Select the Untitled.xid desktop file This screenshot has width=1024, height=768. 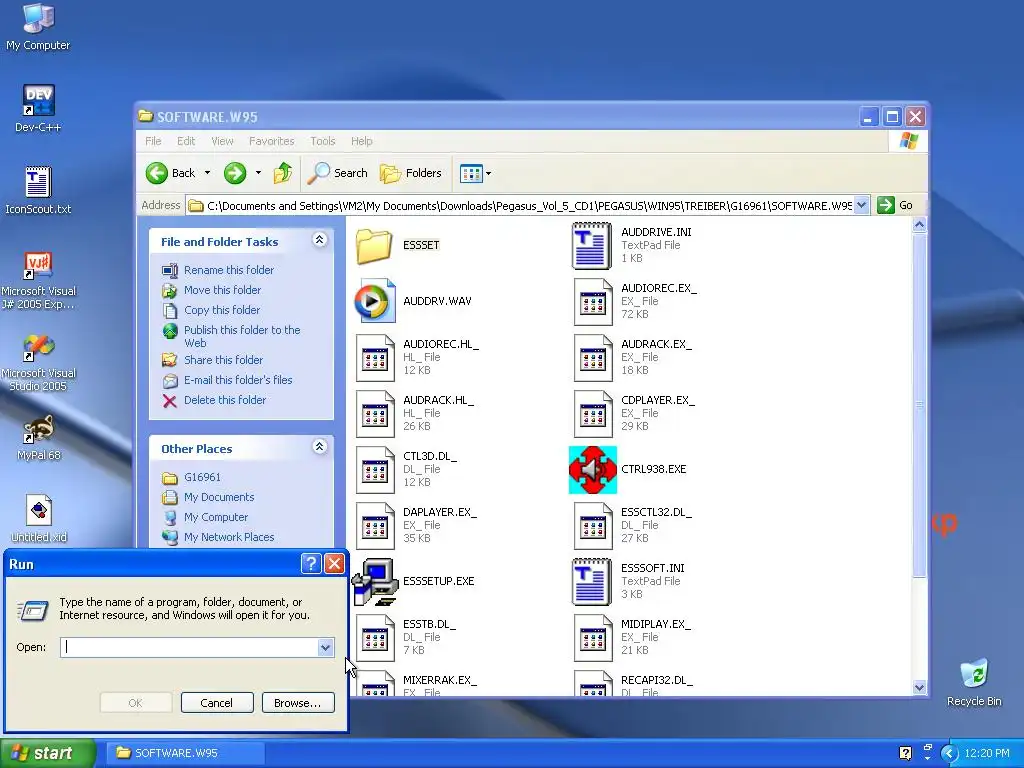pyautogui.click(x=39, y=519)
